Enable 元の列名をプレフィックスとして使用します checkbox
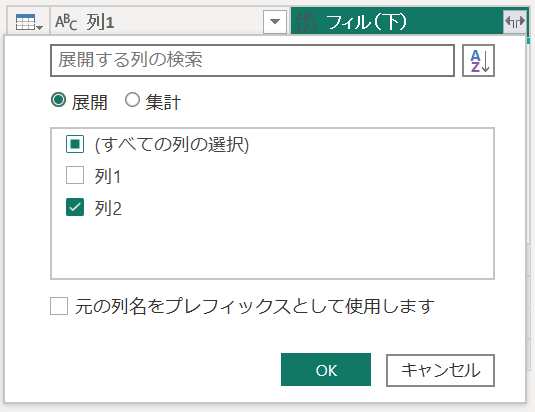The image size is (535, 412). click(x=59, y=306)
